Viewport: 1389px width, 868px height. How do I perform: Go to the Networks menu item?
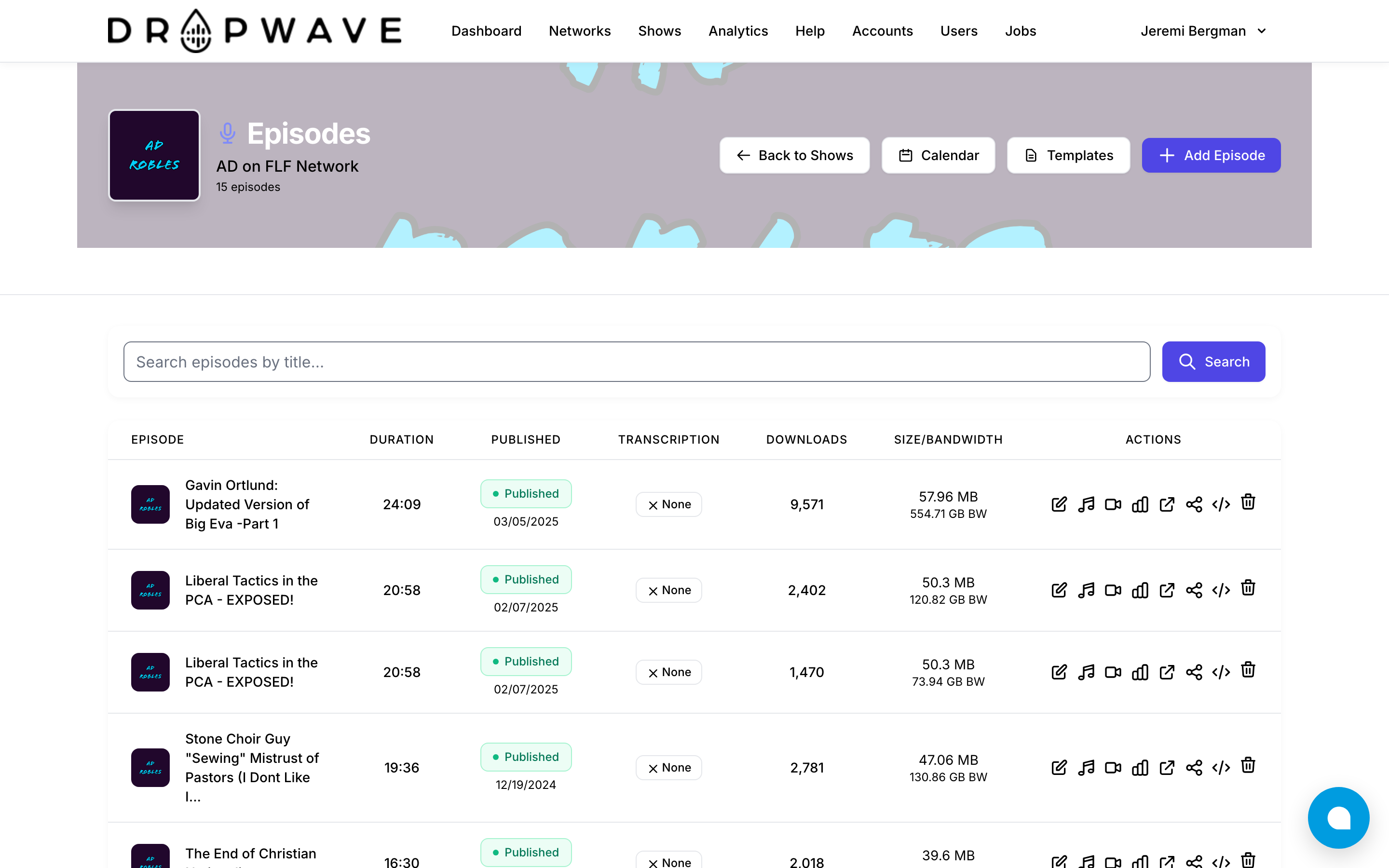click(579, 31)
